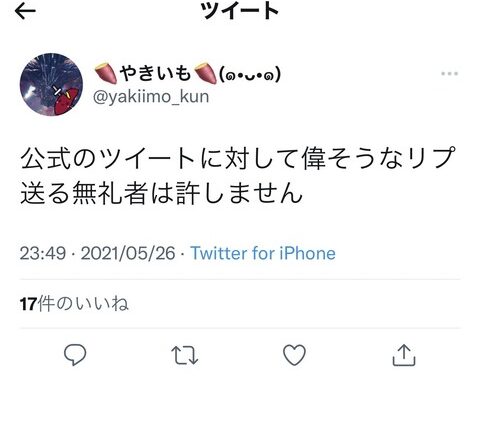Like the tweet with the heart icon
The image size is (480, 422).
(294, 355)
